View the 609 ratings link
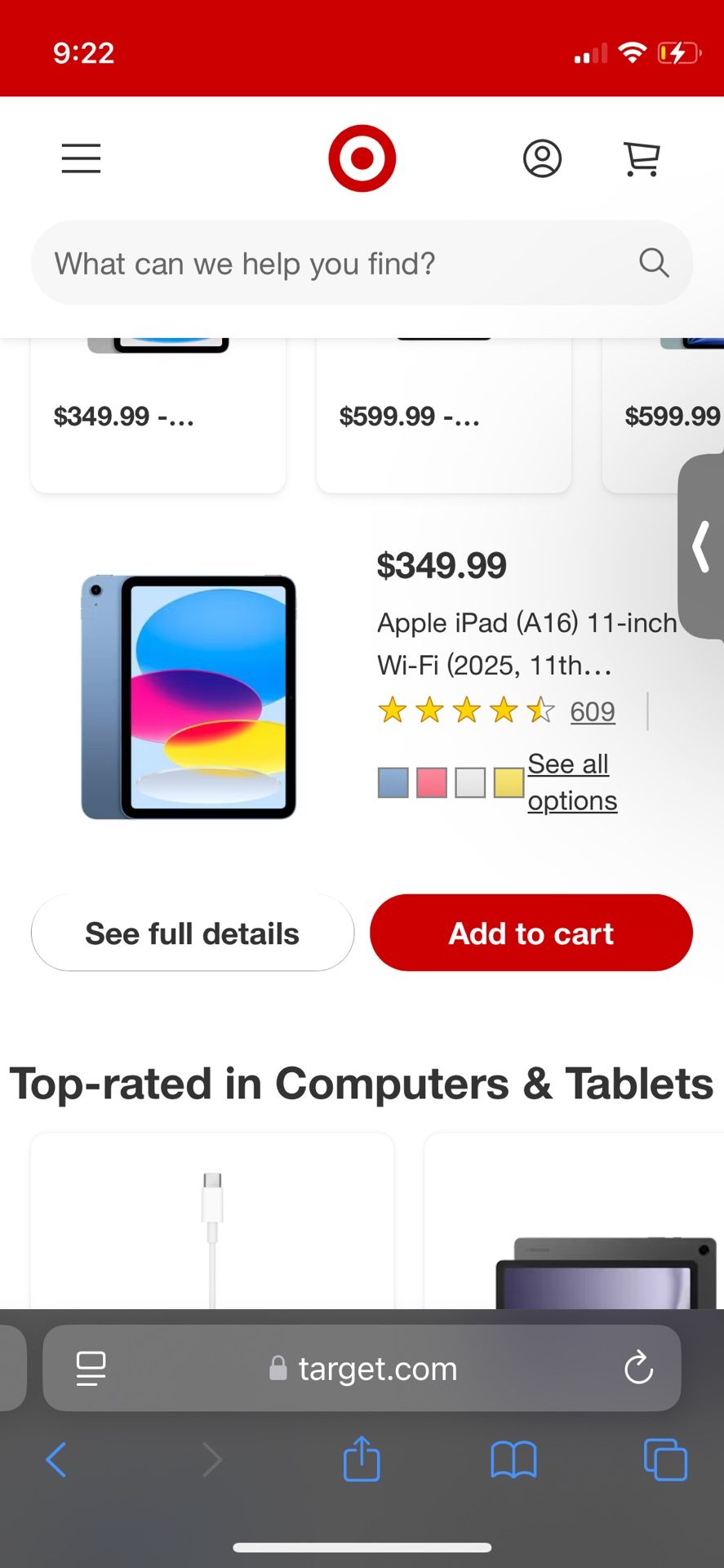 pos(593,711)
